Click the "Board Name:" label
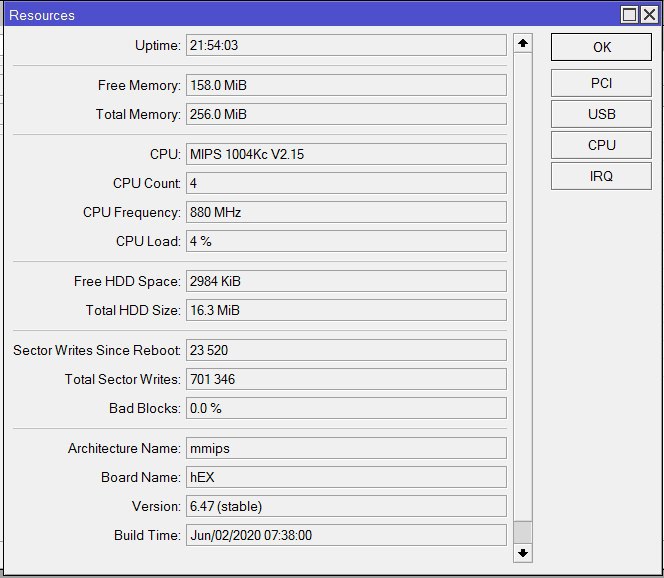The height and width of the screenshot is (578, 664). point(141,477)
